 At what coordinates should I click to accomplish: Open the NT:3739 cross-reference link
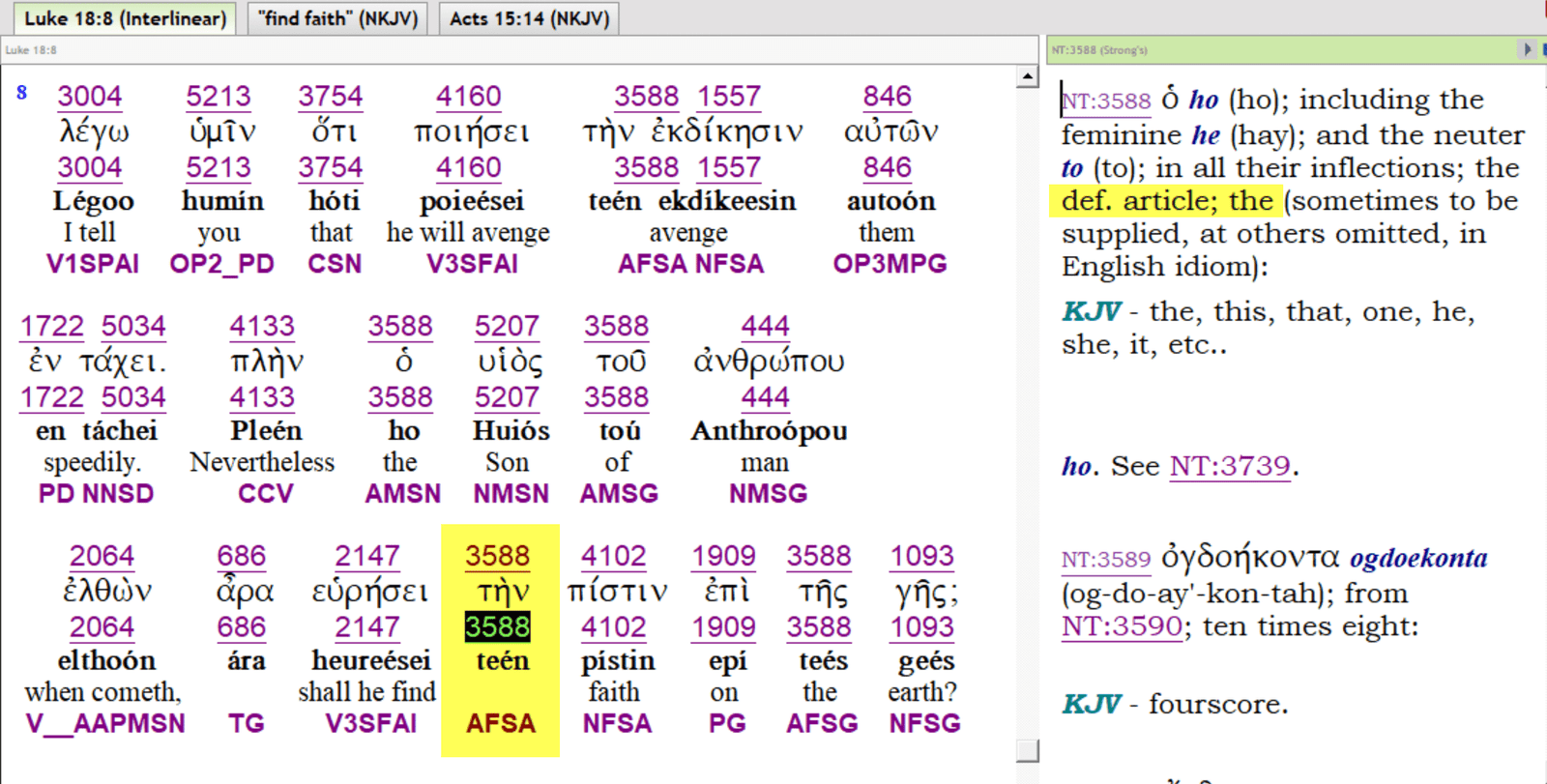click(1230, 466)
